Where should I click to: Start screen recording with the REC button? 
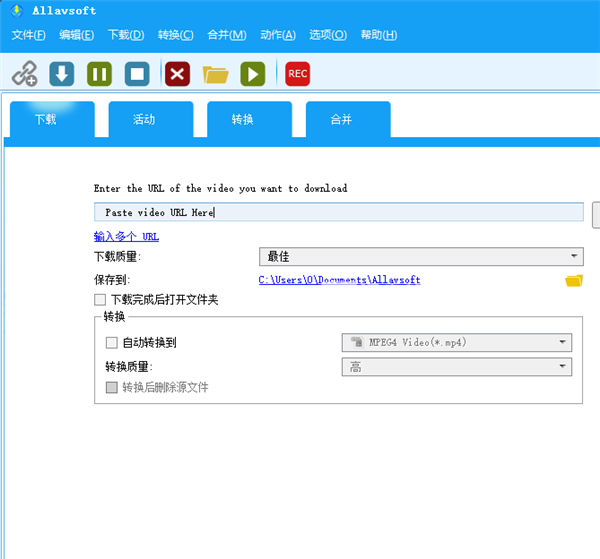coord(297,73)
